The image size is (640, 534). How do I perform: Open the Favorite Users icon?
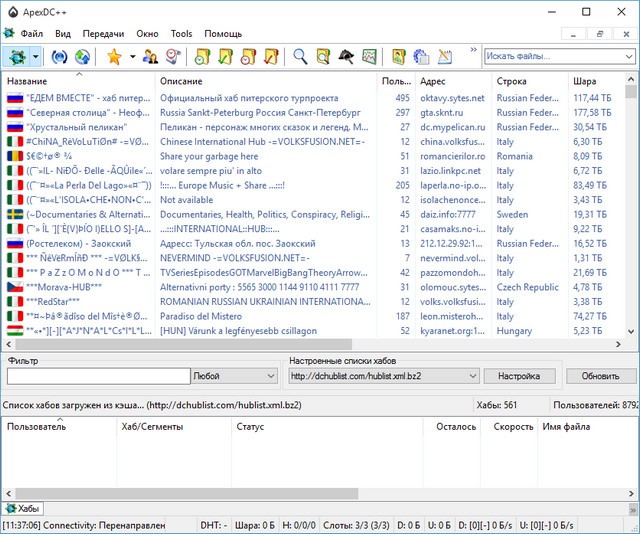tap(151, 57)
